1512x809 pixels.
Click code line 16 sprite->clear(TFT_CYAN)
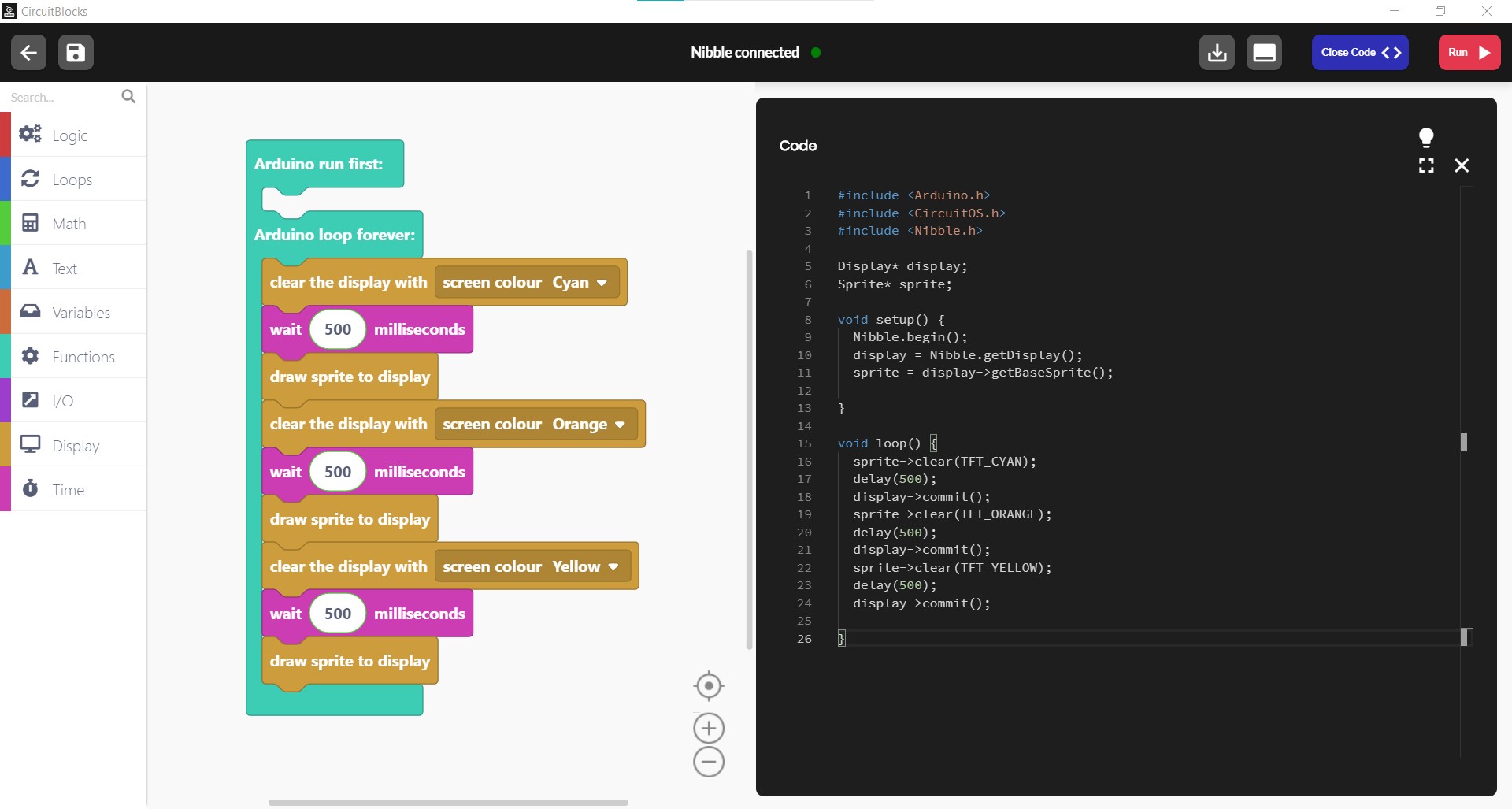(x=944, y=462)
